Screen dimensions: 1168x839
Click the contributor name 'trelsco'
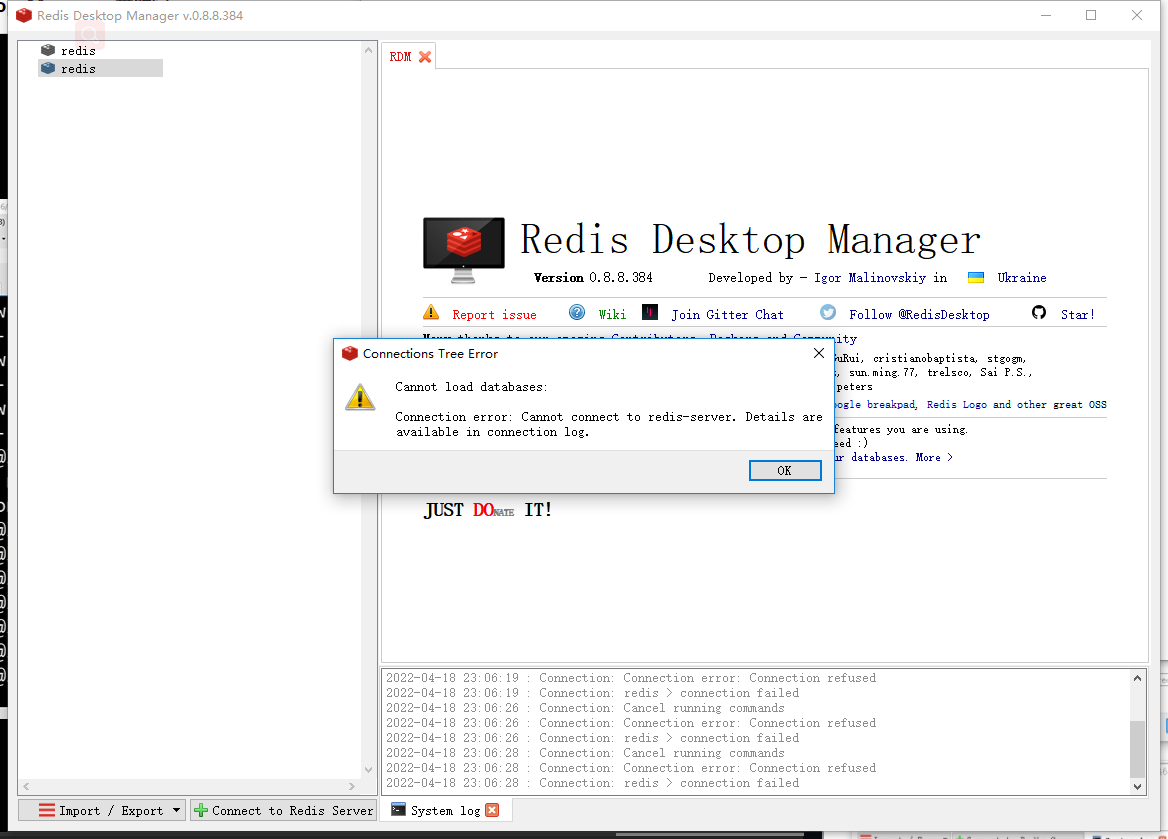[949, 373]
